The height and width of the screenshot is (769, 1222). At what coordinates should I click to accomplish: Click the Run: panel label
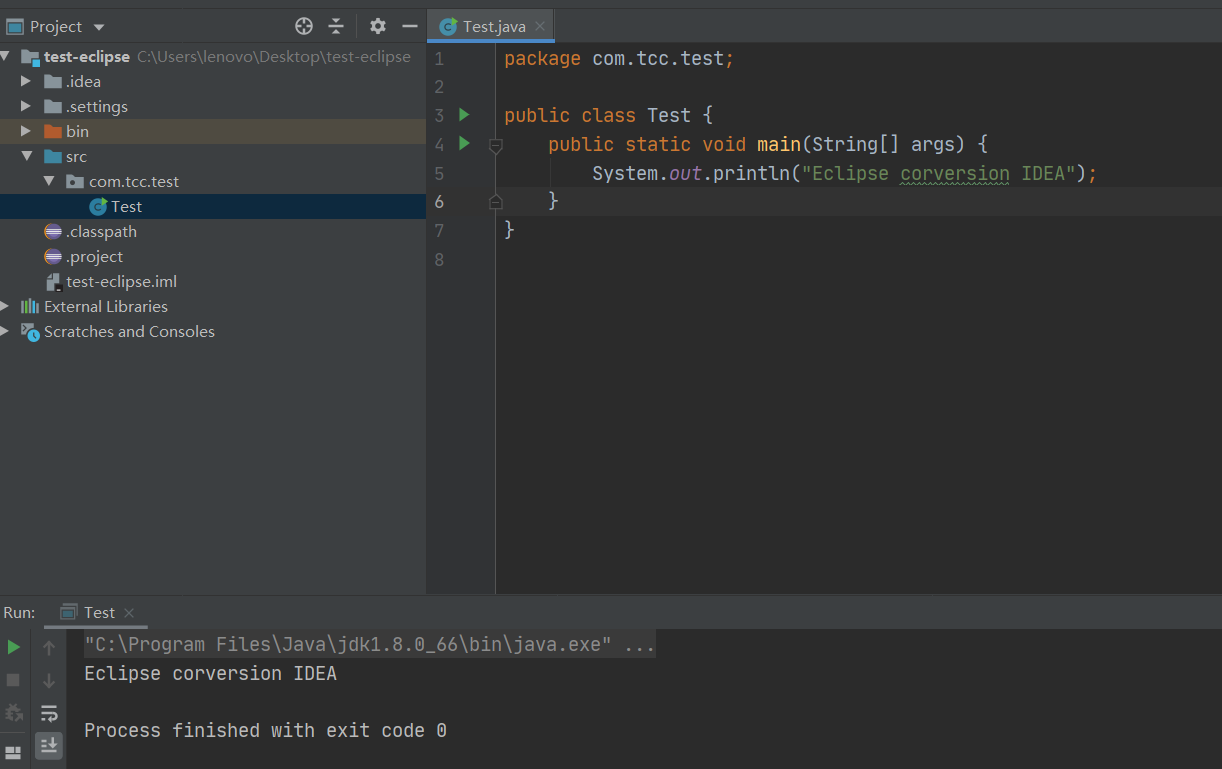19,612
